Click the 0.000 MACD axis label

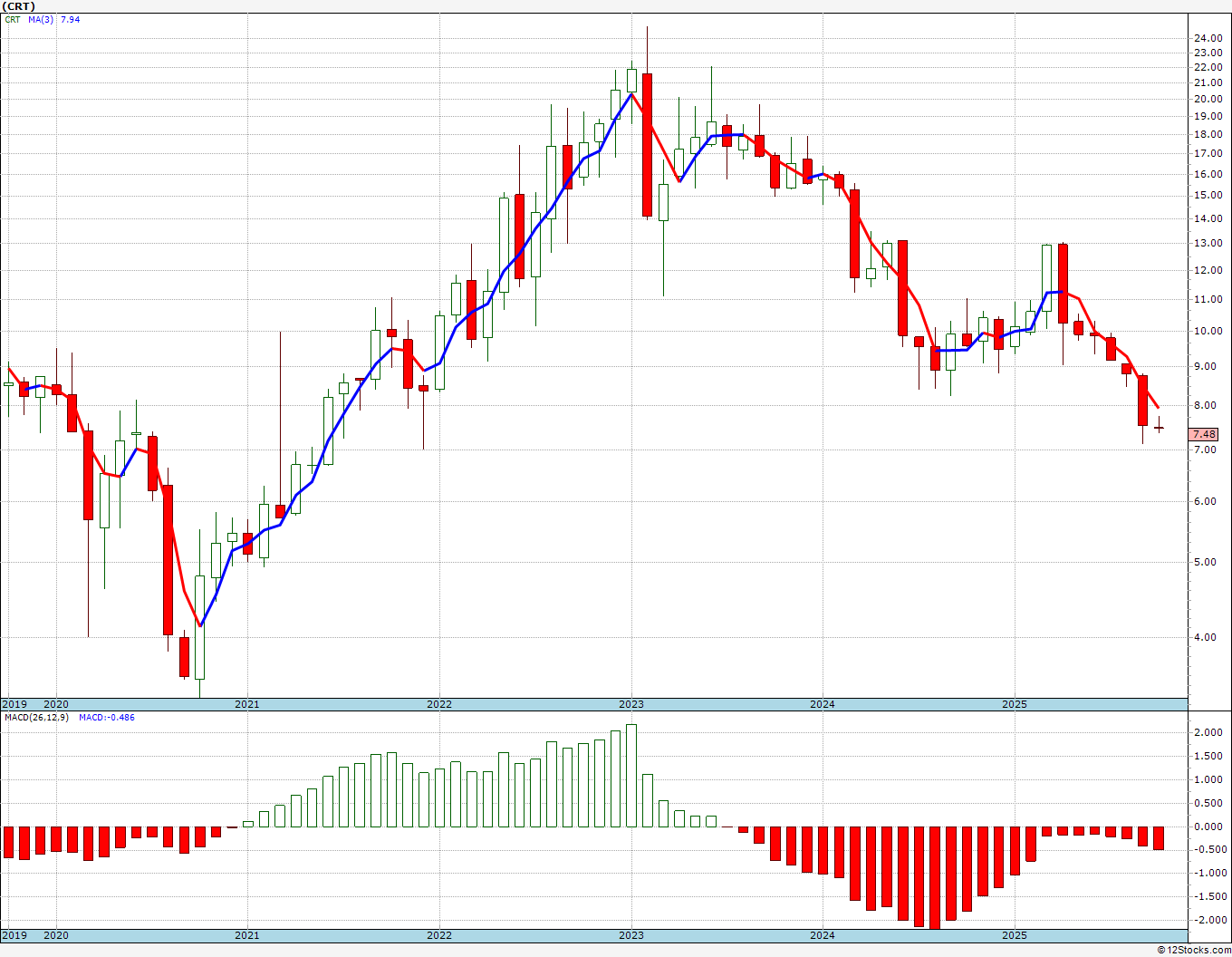pyautogui.click(x=1208, y=826)
